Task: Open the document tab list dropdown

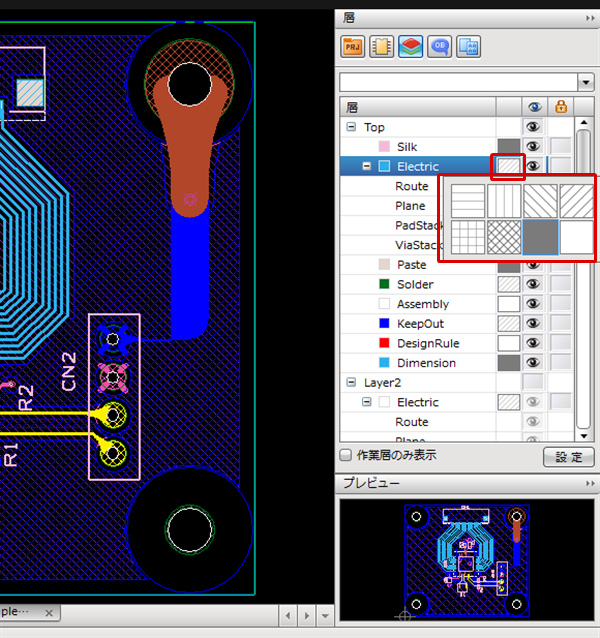Action: click(325, 616)
